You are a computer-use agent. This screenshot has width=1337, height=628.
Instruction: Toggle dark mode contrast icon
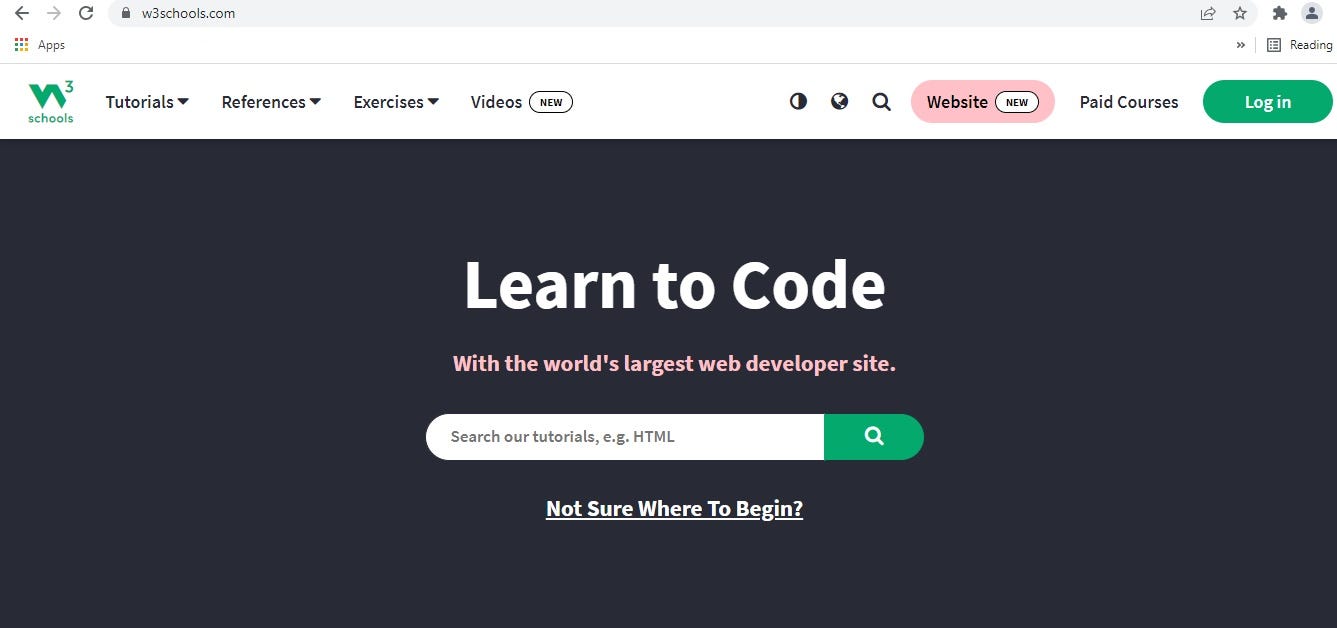[798, 101]
